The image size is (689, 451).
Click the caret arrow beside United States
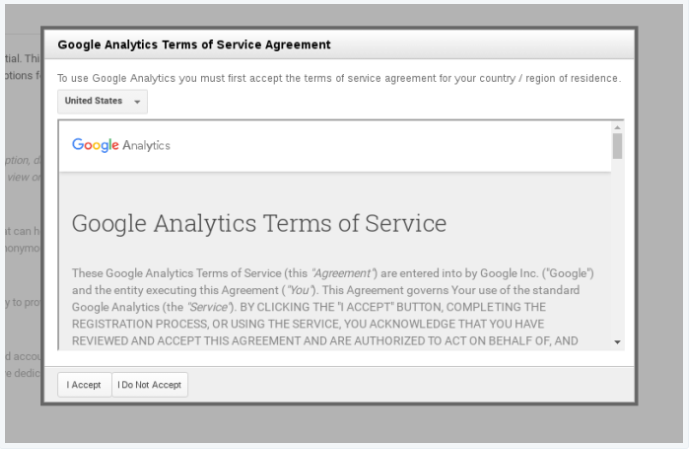pyautogui.click(x=137, y=102)
